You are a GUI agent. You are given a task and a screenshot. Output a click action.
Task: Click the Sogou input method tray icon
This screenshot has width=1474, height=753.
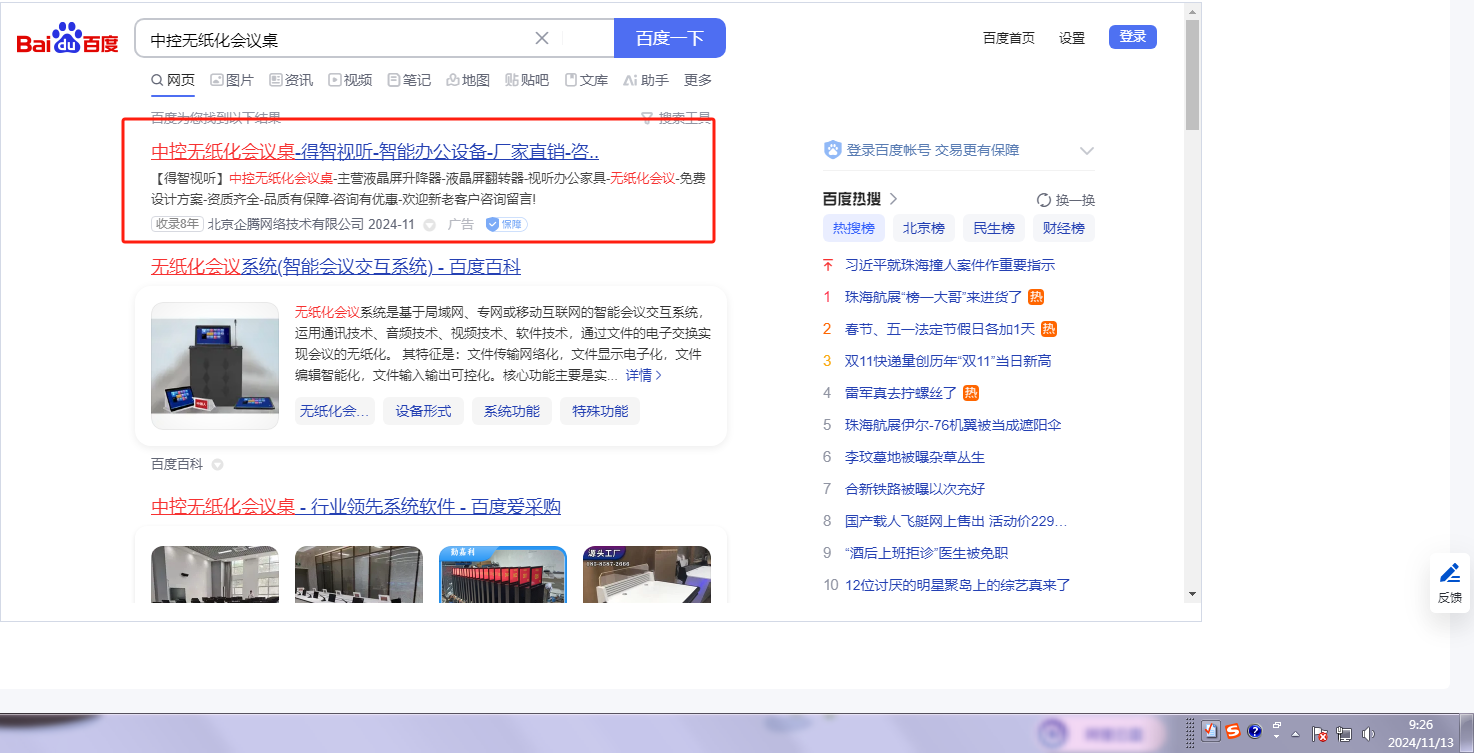tap(1233, 731)
